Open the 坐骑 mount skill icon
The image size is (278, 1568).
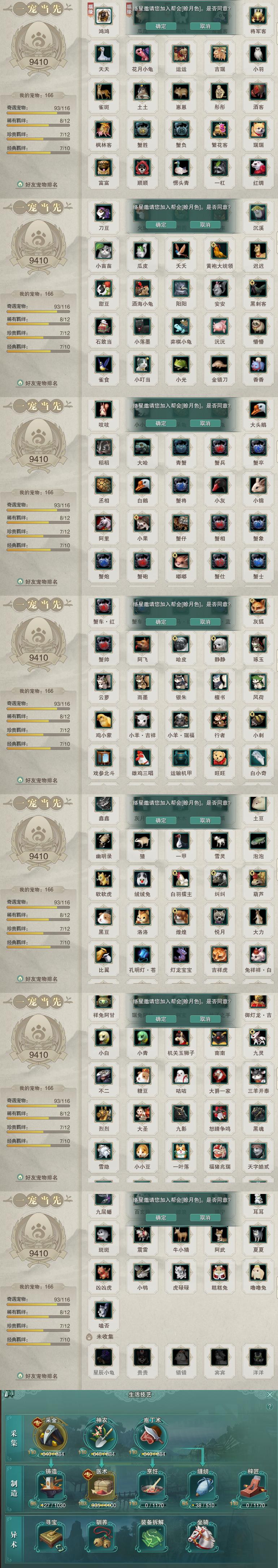203,1536
